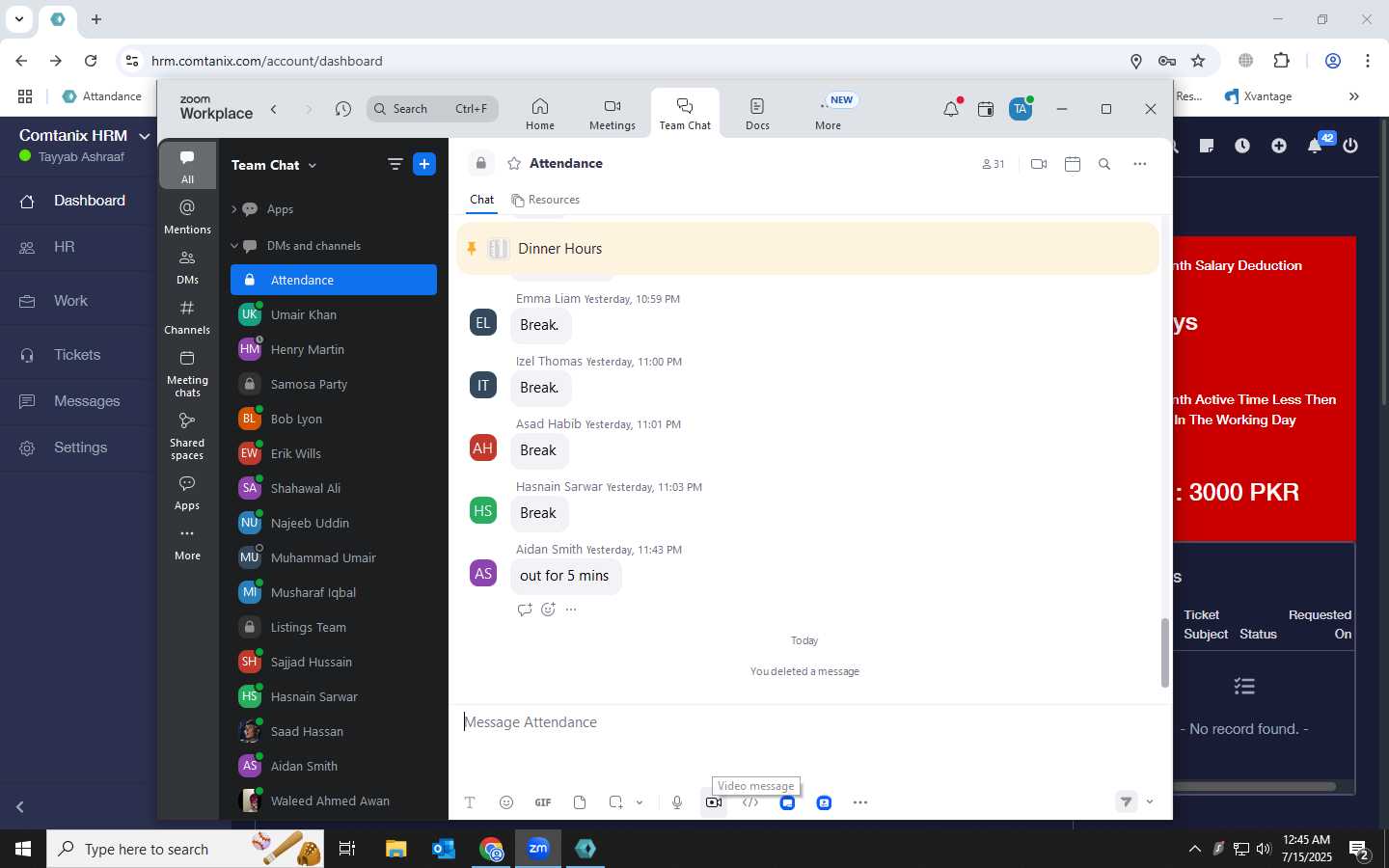The image size is (1389, 868).
Task: Show more browser bookmarks chevron
Action: click(x=1353, y=96)
